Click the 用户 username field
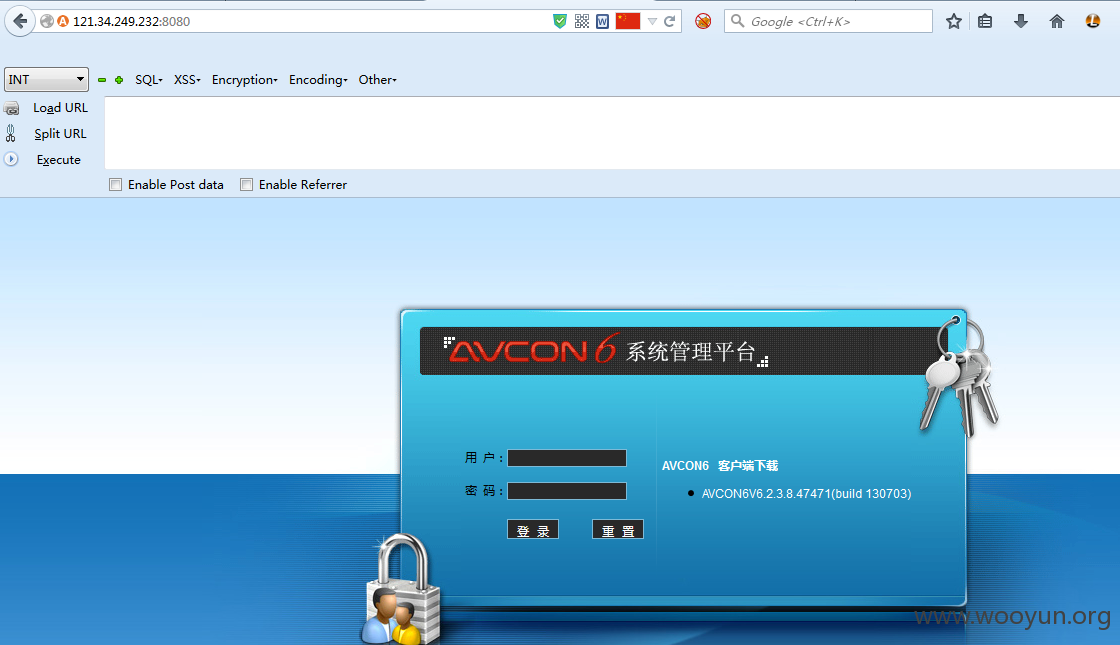Viewport: 1120px width, 645px height. 567,458
